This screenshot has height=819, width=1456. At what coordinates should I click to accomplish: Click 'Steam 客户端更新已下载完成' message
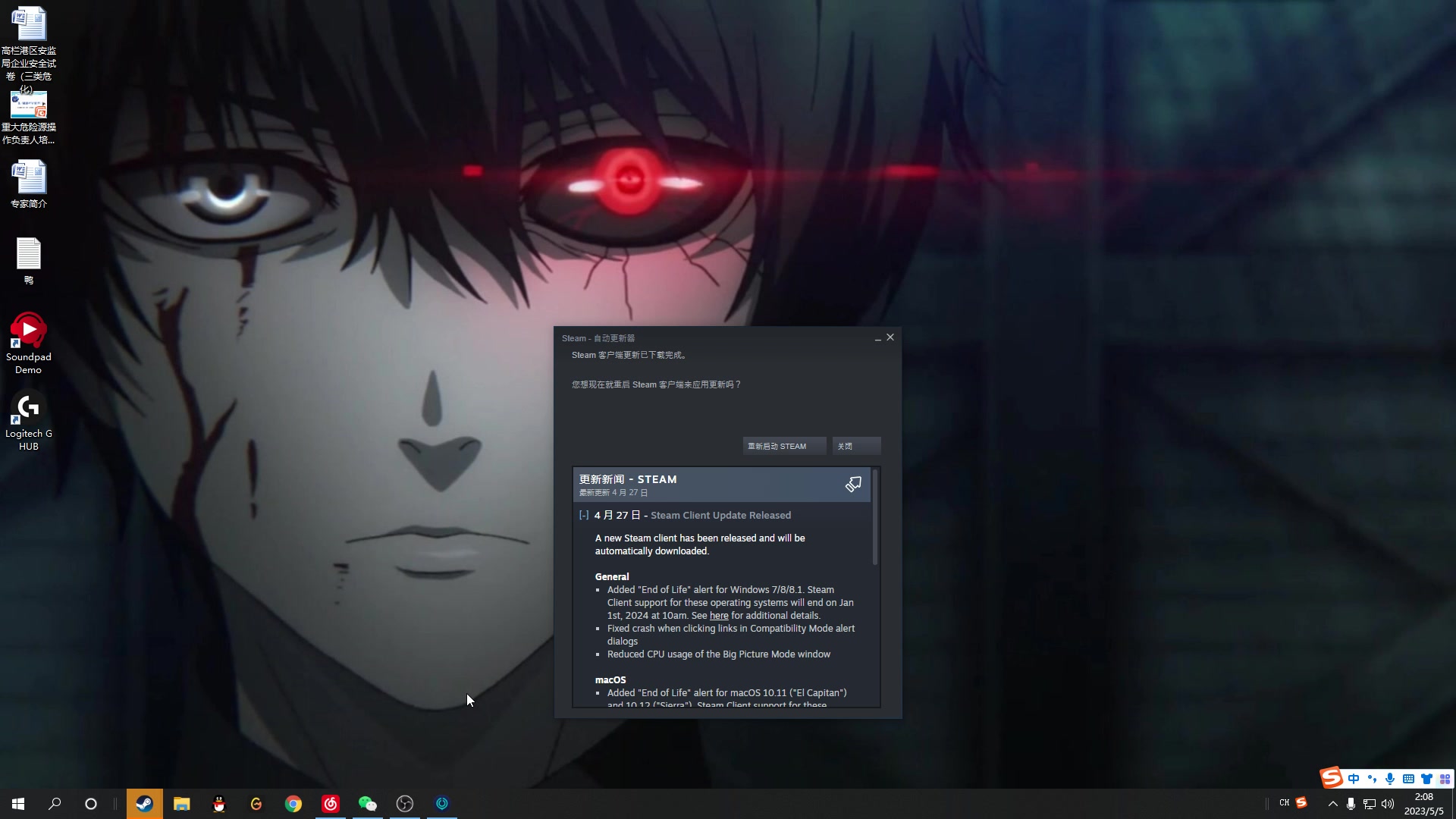(x=629, y=355)
